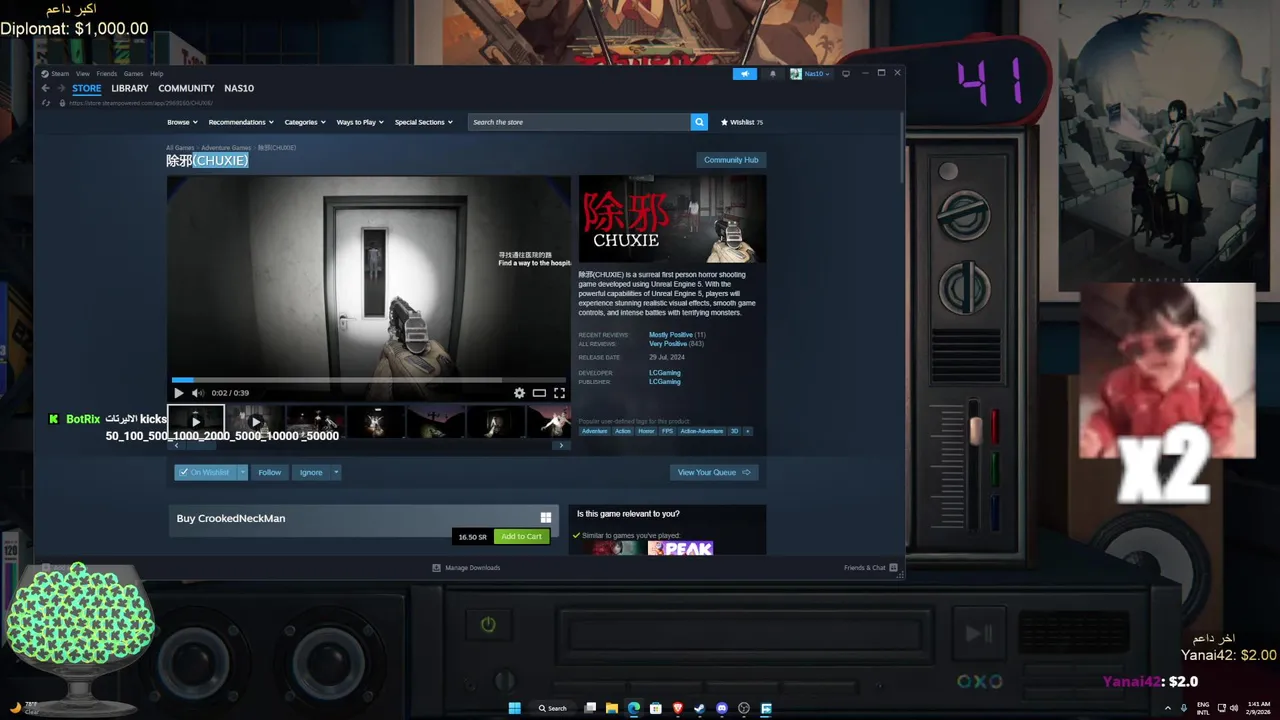This screenshot has width=1280, height=720.
Task: Open the Categories dropdown menu
Action: (305, 122)
